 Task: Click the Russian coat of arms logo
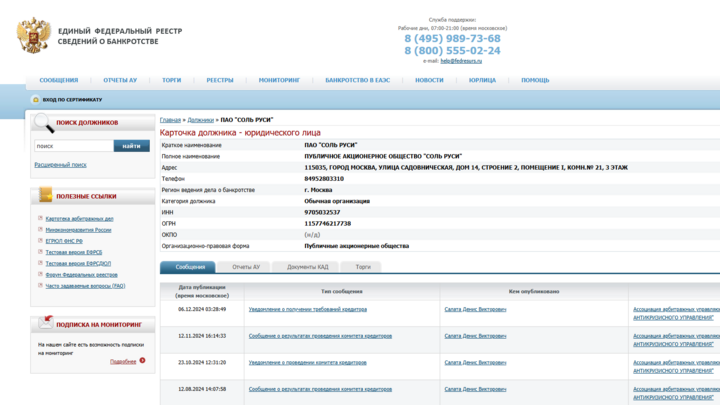coord(33,35)
